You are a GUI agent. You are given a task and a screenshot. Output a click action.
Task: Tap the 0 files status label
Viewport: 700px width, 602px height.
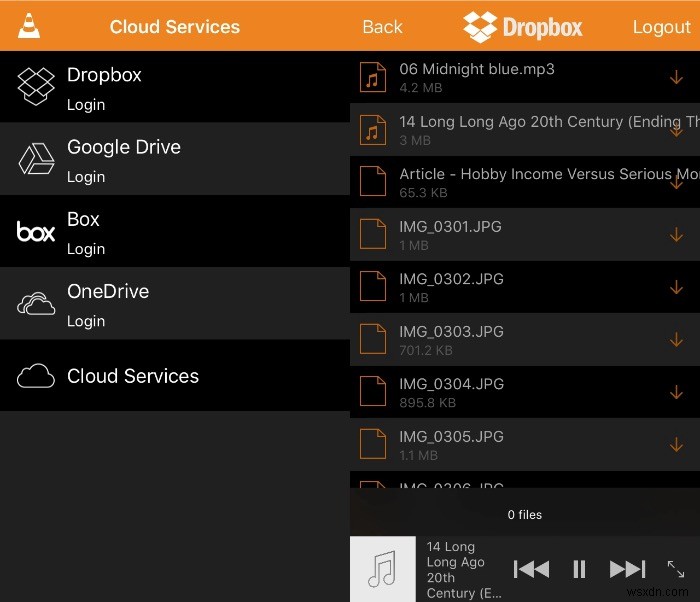click(525, 515)
